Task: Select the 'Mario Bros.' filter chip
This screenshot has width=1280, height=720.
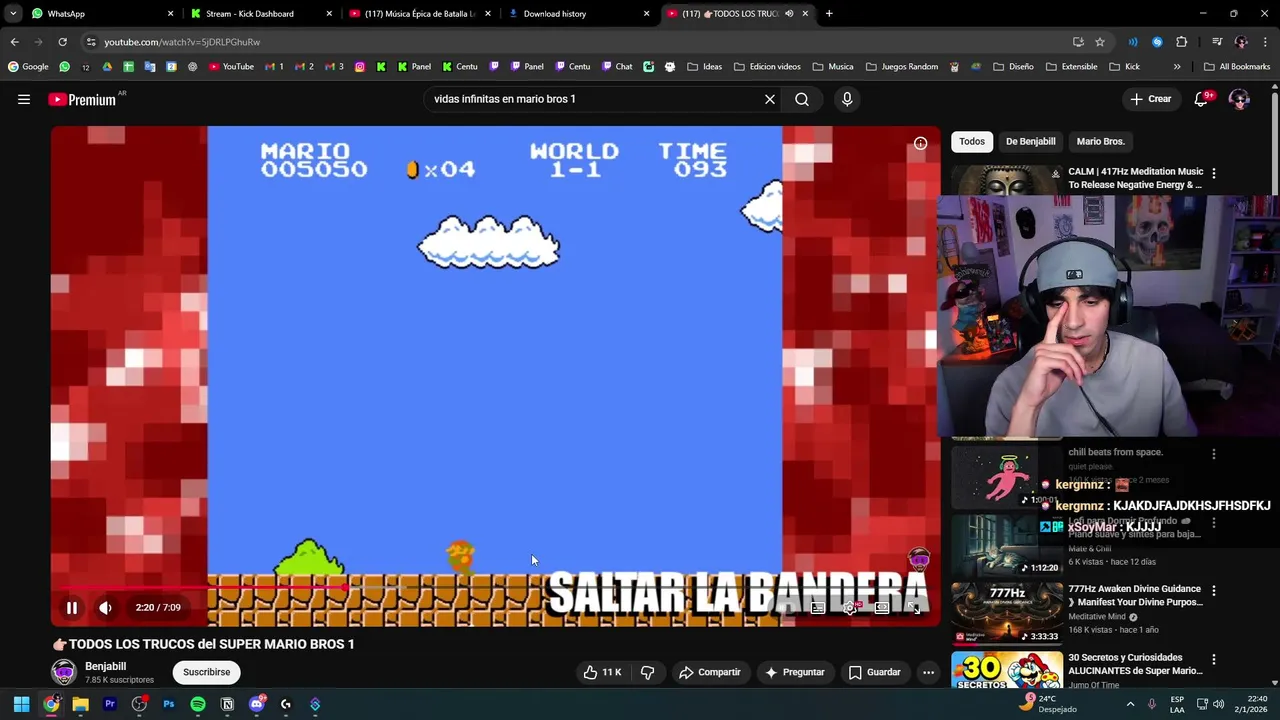Action: click(1100, 141)
